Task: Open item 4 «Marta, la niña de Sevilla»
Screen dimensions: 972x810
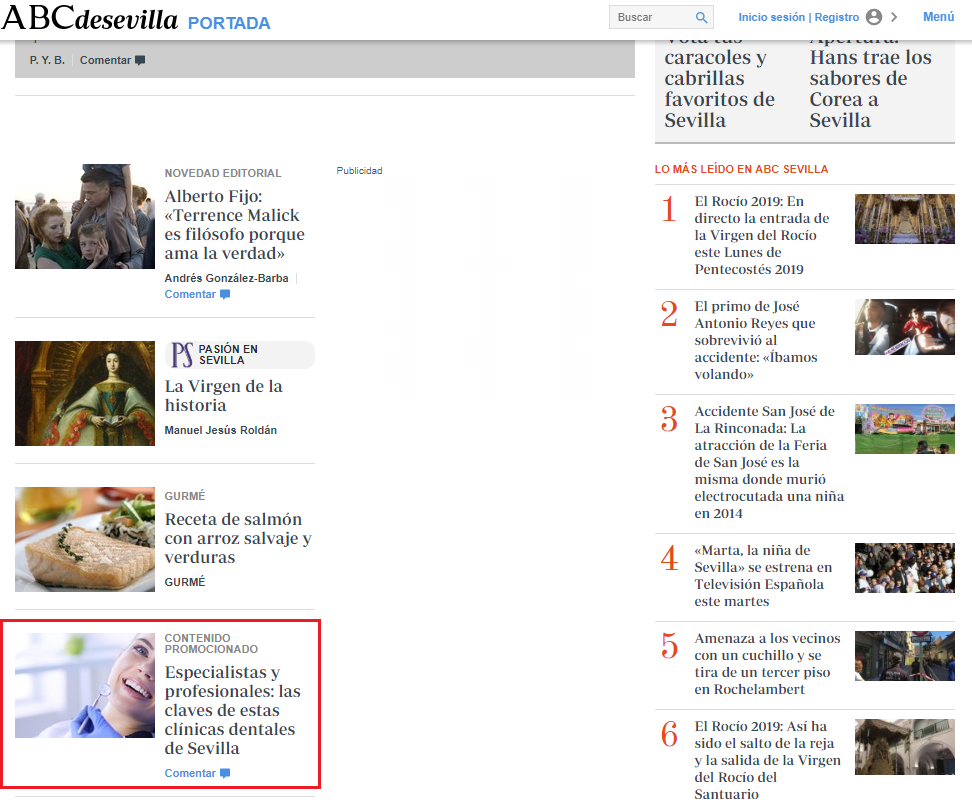Action: 763,576
